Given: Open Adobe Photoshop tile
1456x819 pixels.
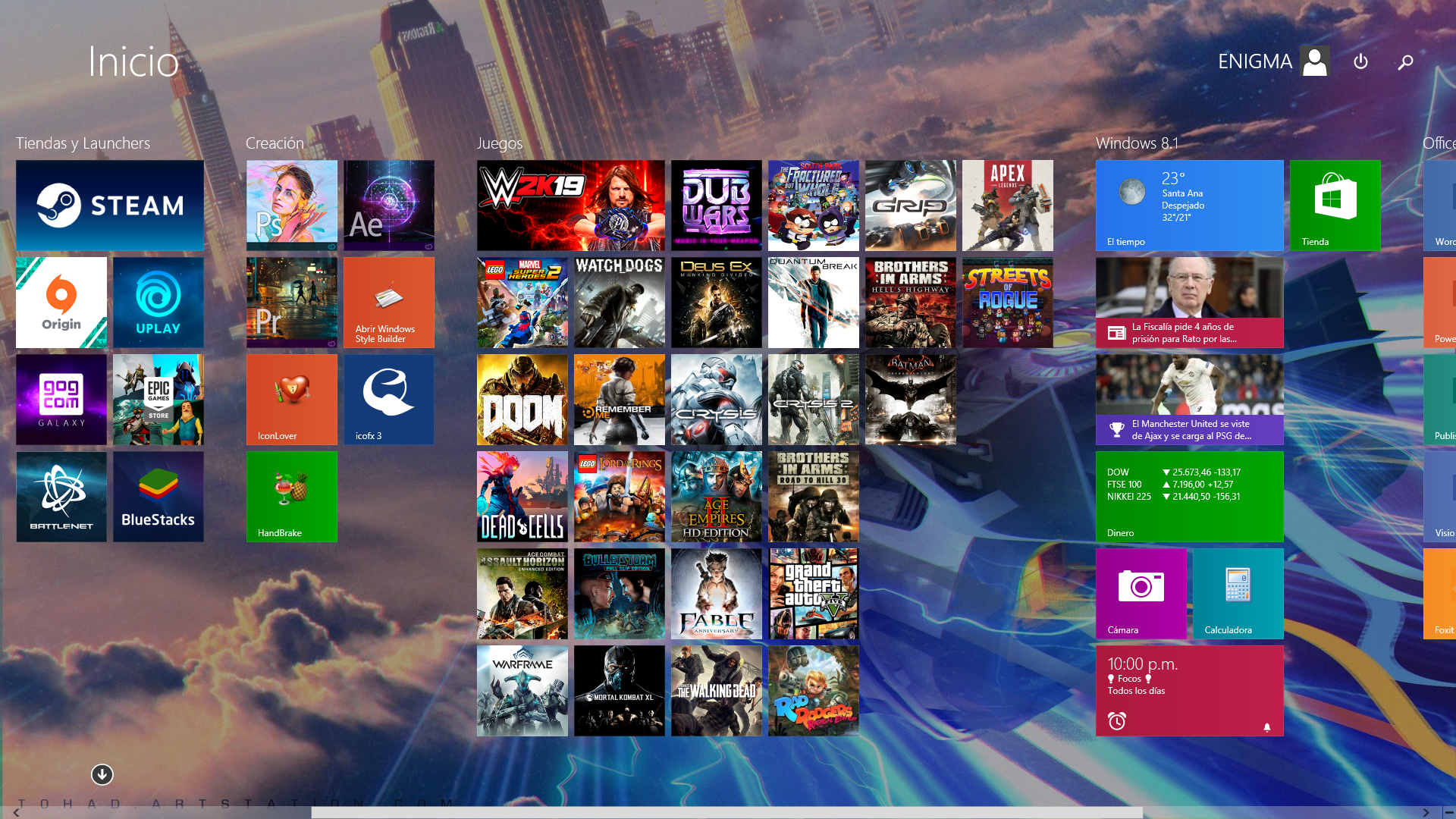Looking at the screenshot, I should [x=292, y=206].
